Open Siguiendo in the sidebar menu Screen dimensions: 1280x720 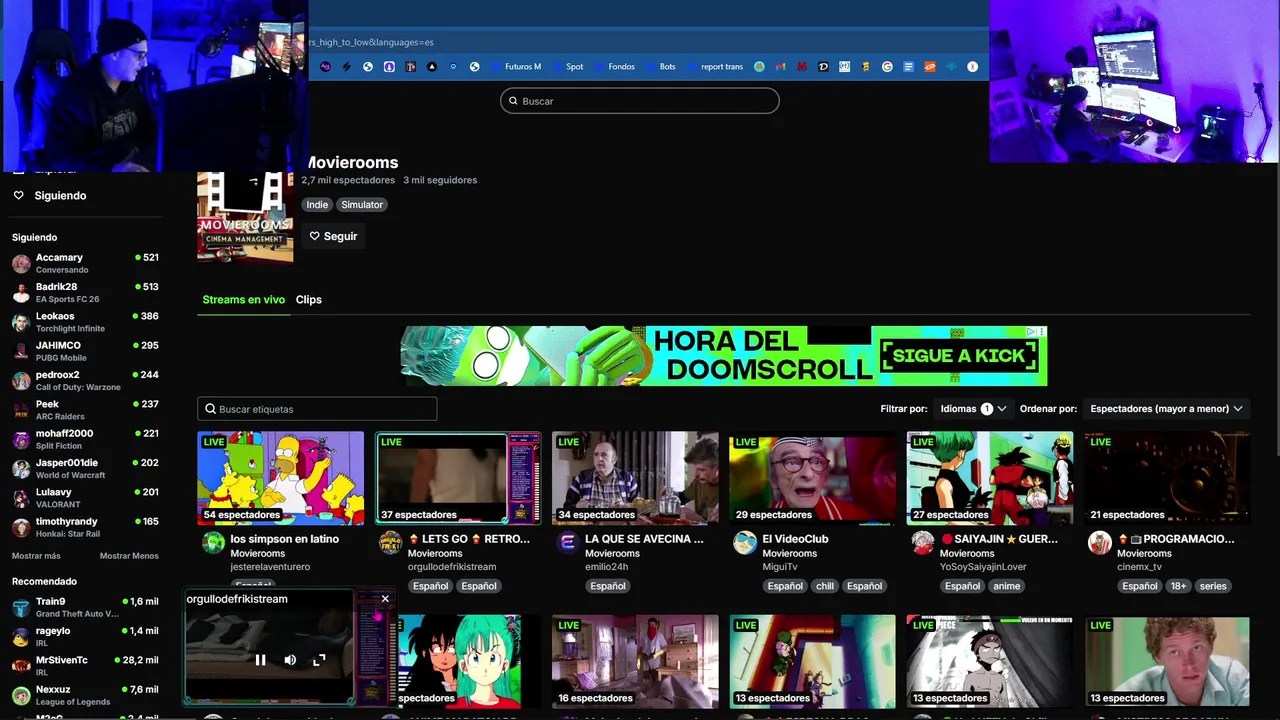pos(60,195)
